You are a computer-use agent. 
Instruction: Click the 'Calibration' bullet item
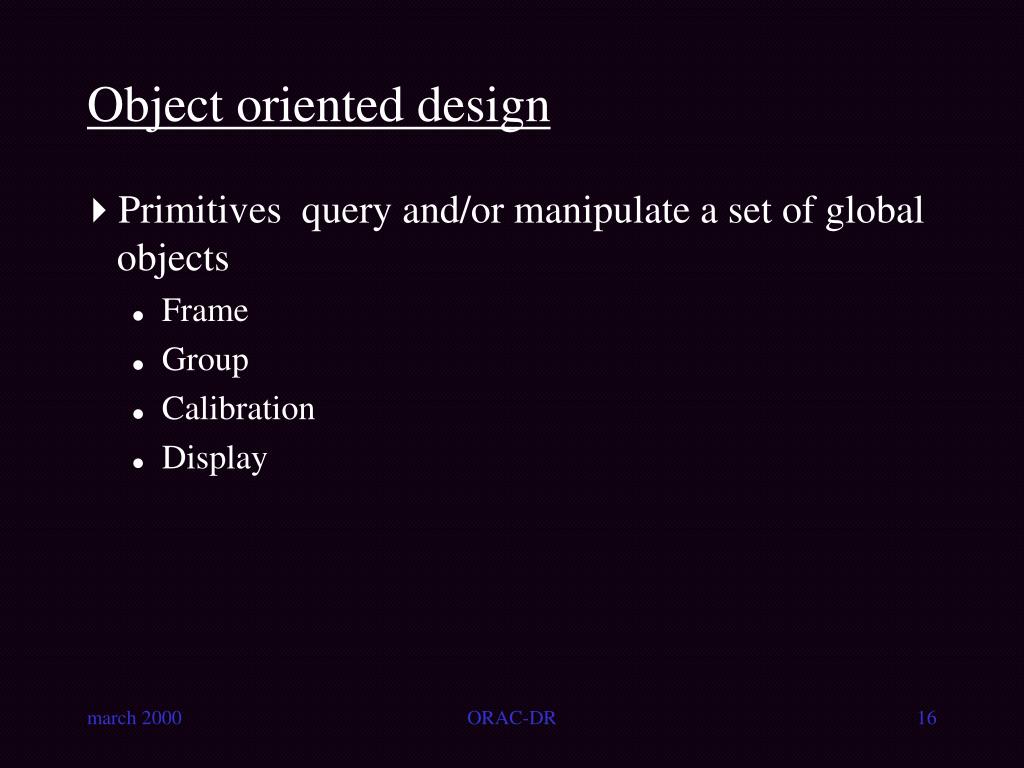(238, 408)
